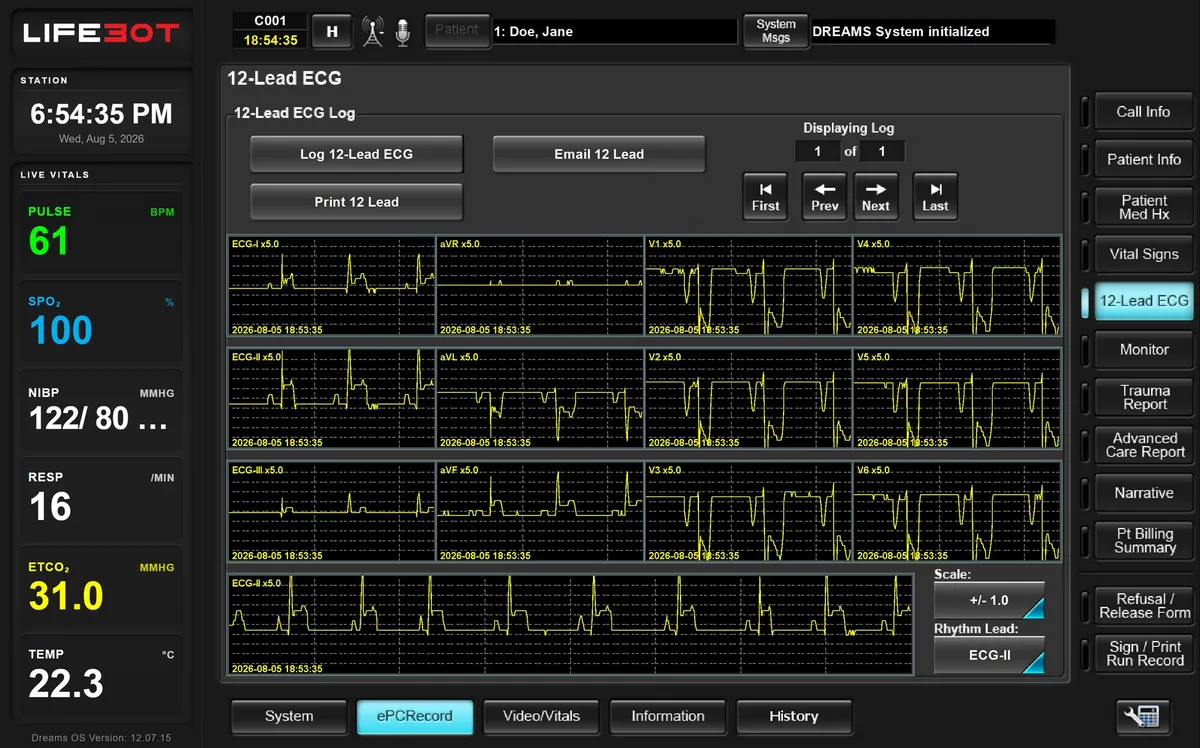This screenshot has height=748, width=1200.
Task: Go to Prev log entry
Action: click(x=825, y=197)
